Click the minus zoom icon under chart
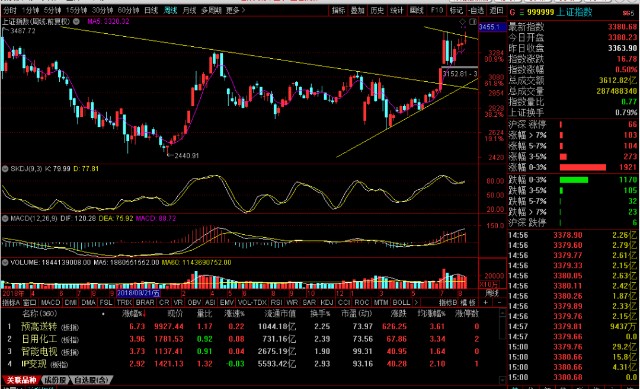The height and width of the screenshot is (389, 640). tap(499, 302)
